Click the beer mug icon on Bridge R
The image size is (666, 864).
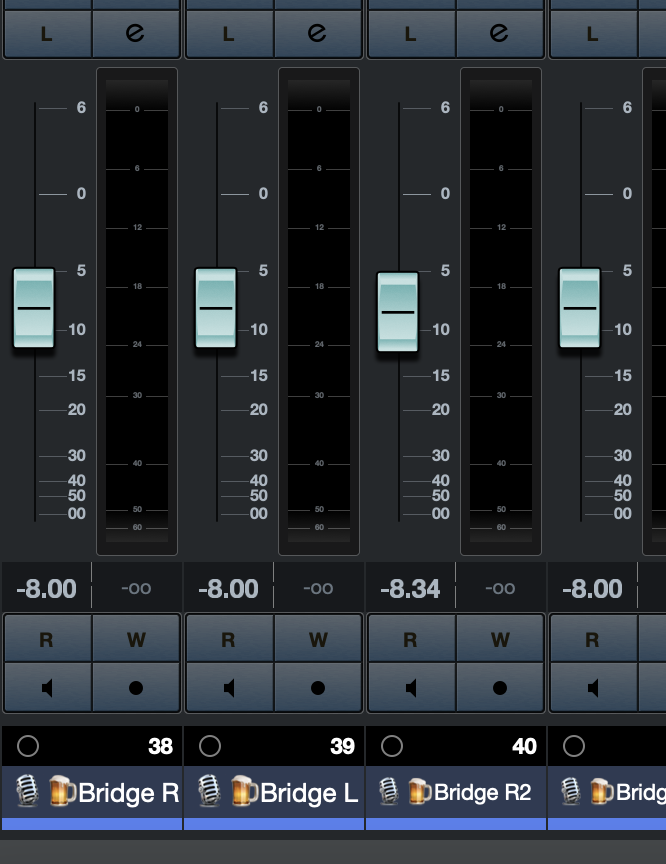(x=62, y=791)
